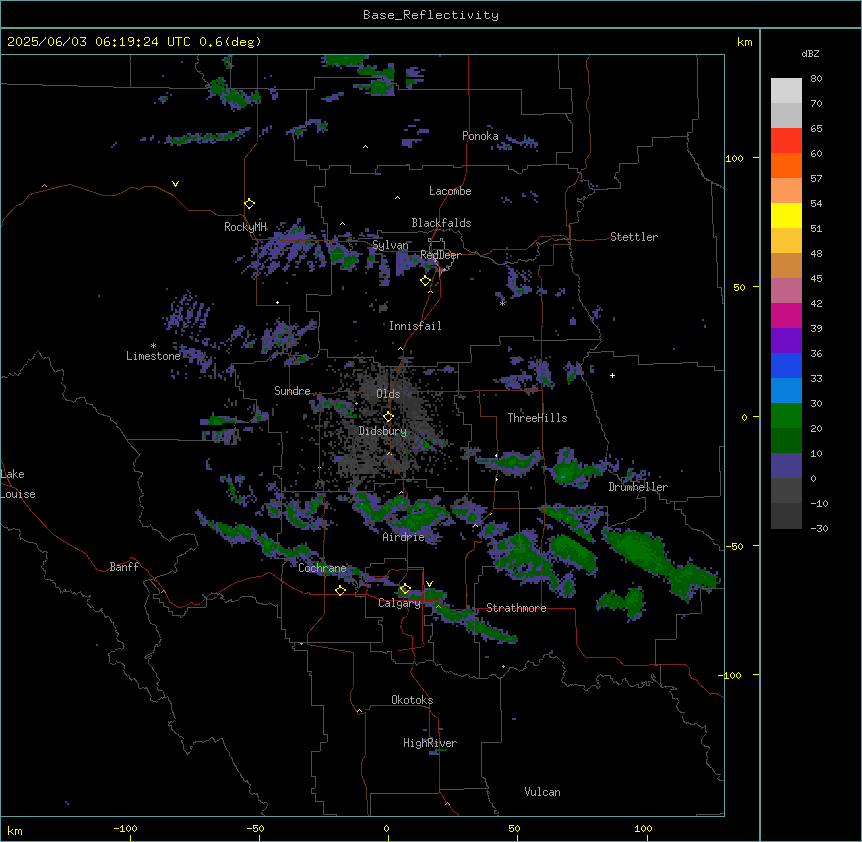The height and width of the screenshot is (842, 862).
Task: Click the Innisfail town label
Action: click(415, 326)
